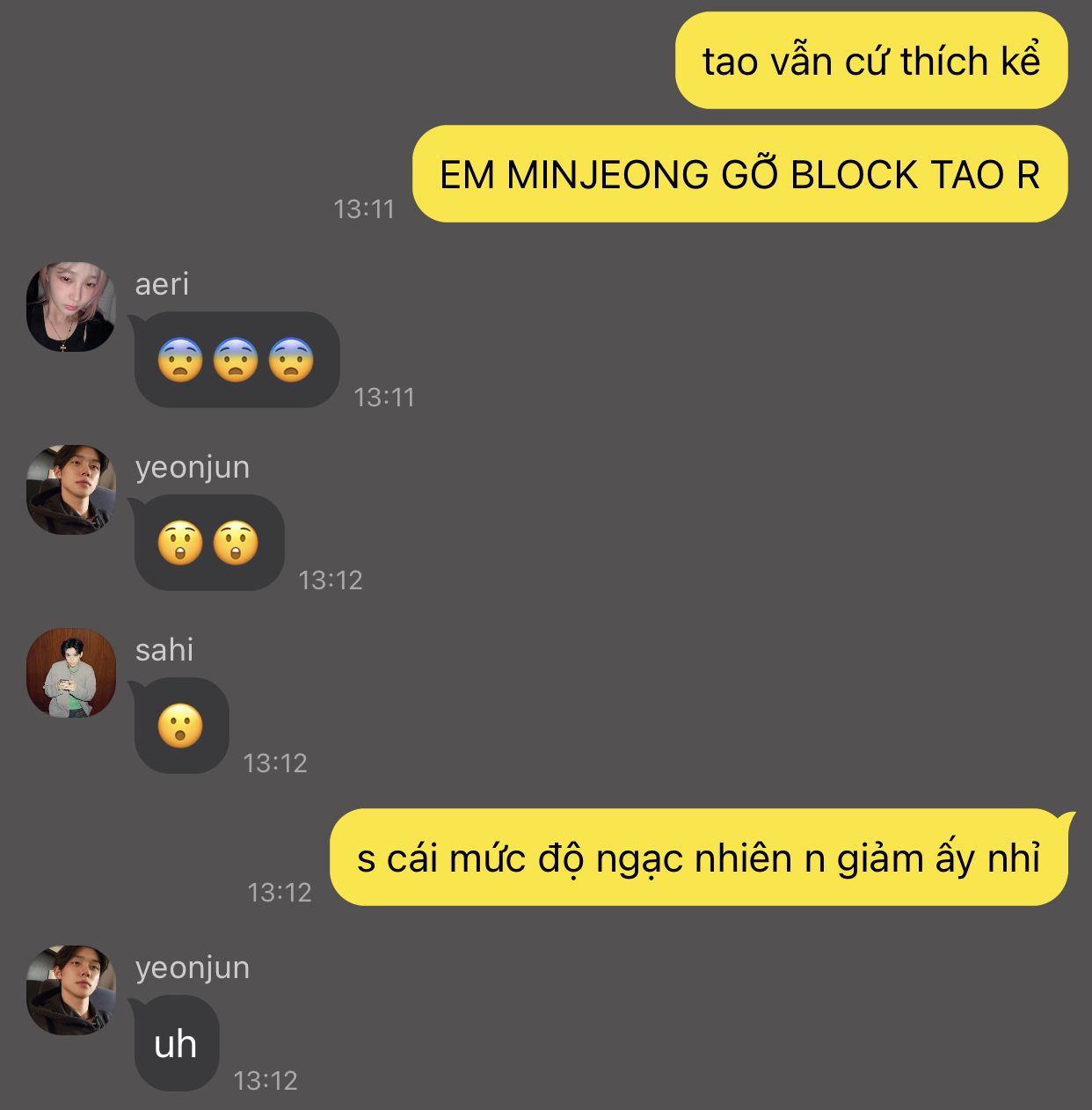Click the last fearful emoji in aeri's message
This screenshot has height=1110, width=1092.
click(x=291, y=360)
